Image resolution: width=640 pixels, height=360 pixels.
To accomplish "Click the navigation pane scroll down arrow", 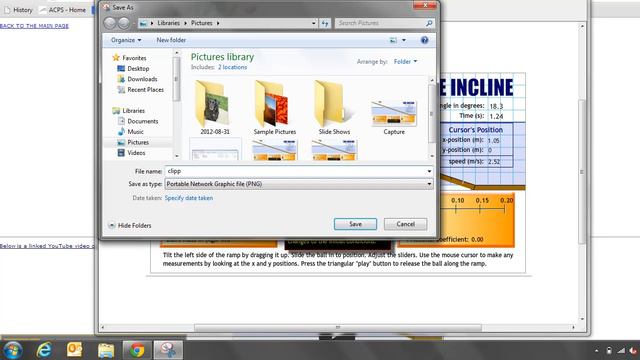I will click(x=176, y=156).
